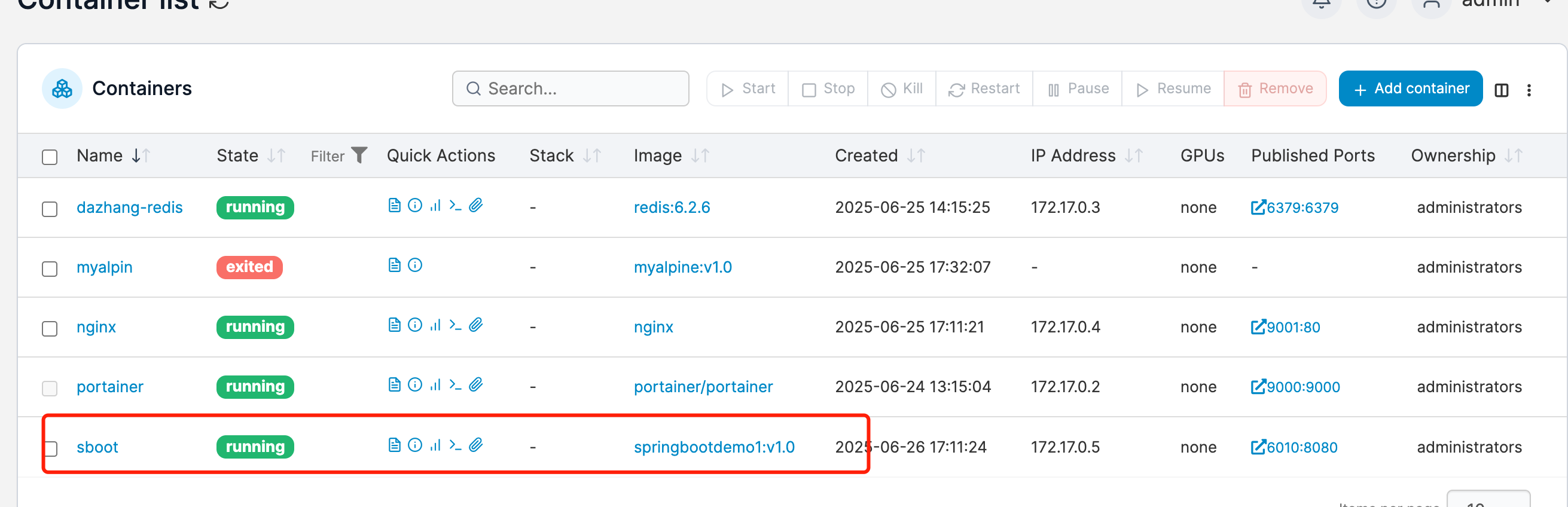Screen dimensions: 1568x507
Task: Open sboot container details
Action: coord(97,447)
